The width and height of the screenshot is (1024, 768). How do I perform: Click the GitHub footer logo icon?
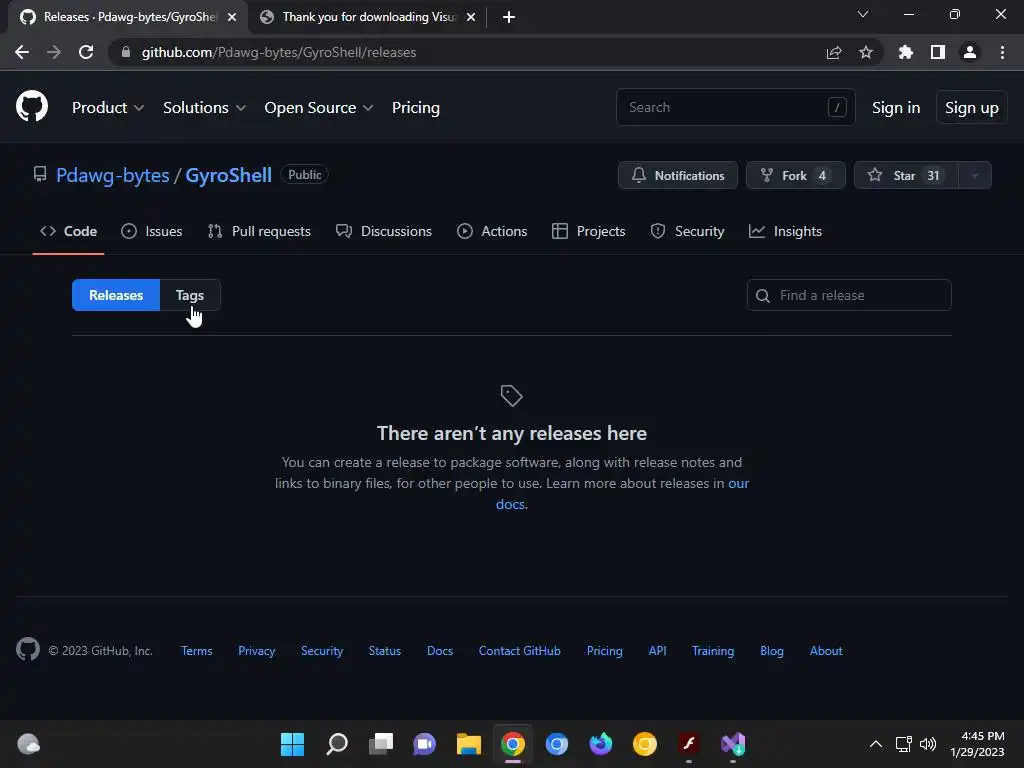[x=28, y=649]
